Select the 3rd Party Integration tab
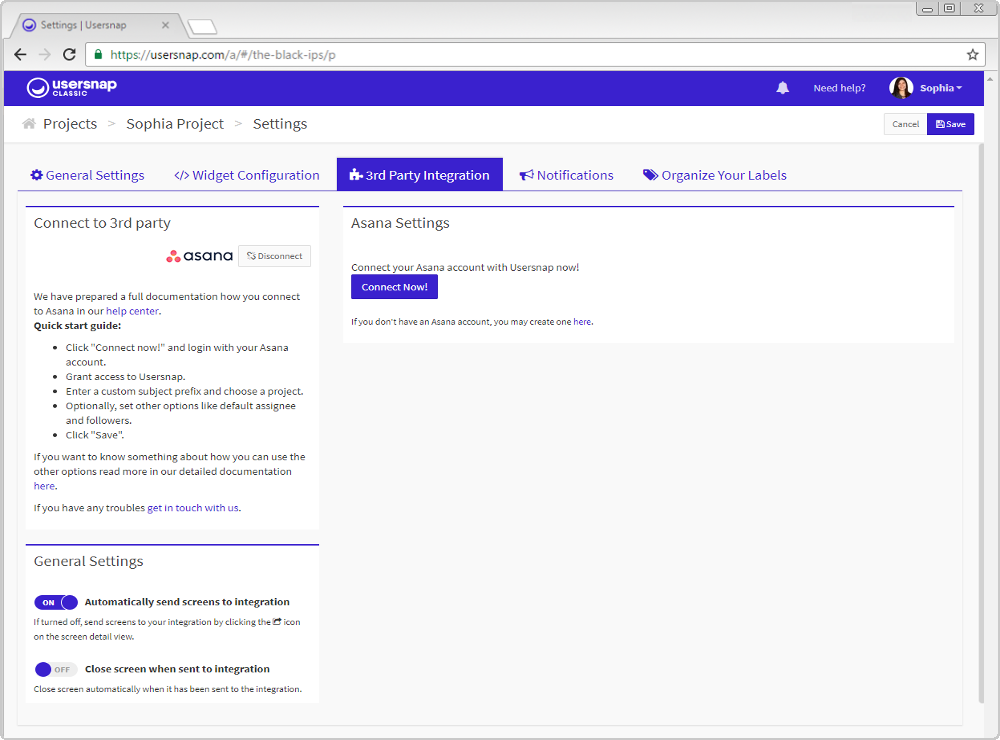The height and width of the screenshot is (740, 1000). [420, 174]
